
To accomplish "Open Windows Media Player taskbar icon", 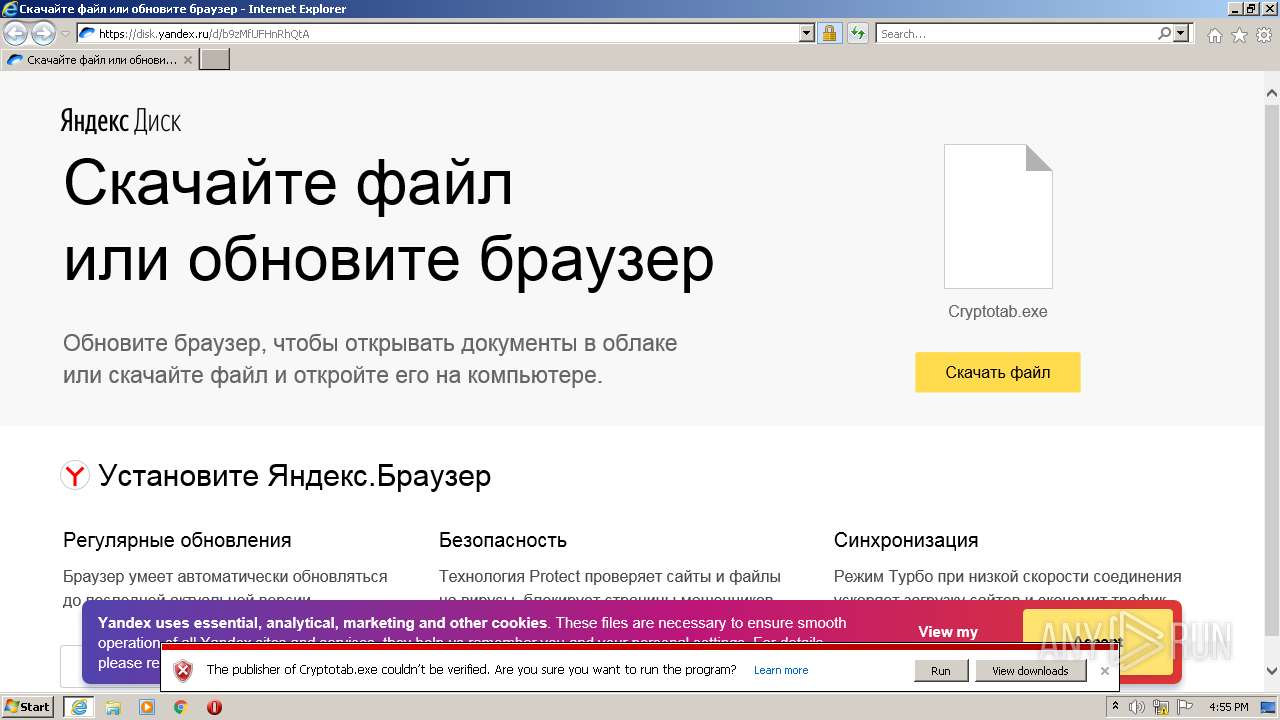I will (x=147, y=707).
